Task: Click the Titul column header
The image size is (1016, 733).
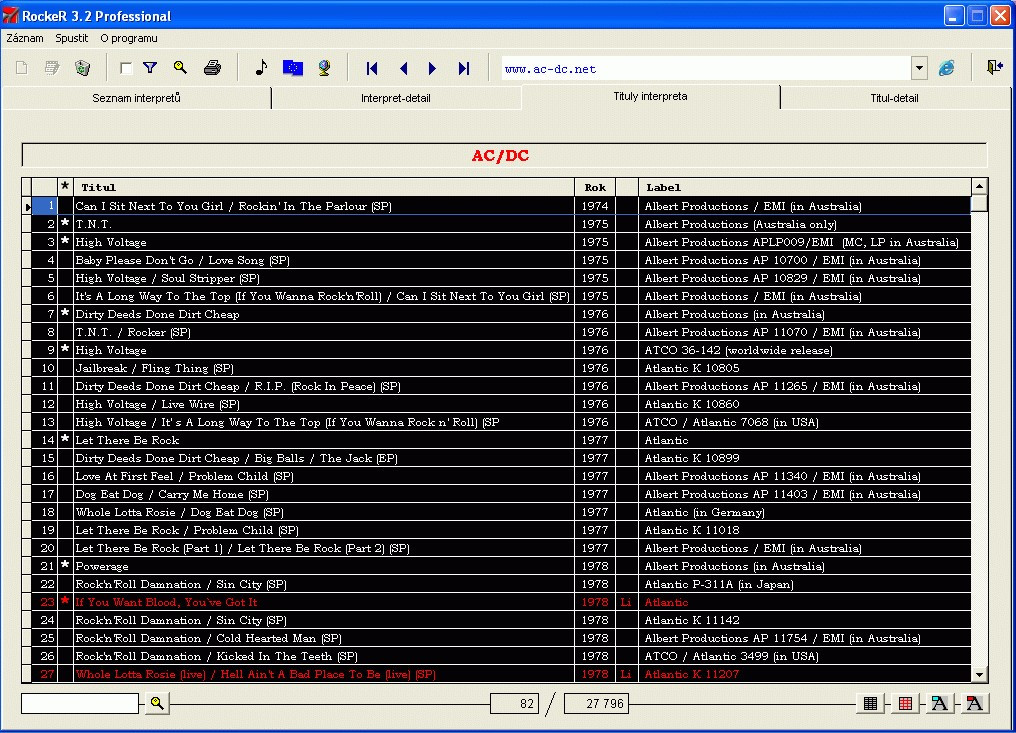Action: [324, 187]
